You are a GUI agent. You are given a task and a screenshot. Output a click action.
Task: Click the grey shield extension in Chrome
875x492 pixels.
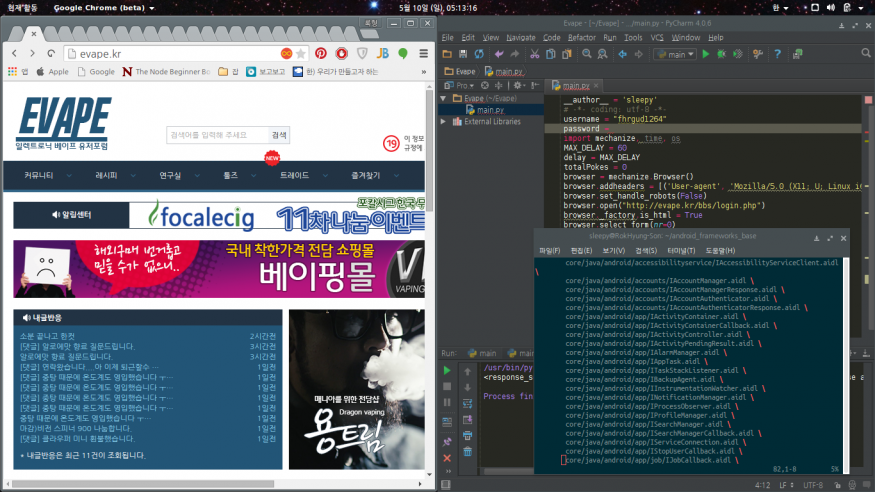pyautogui.click(x=362, y=54)
